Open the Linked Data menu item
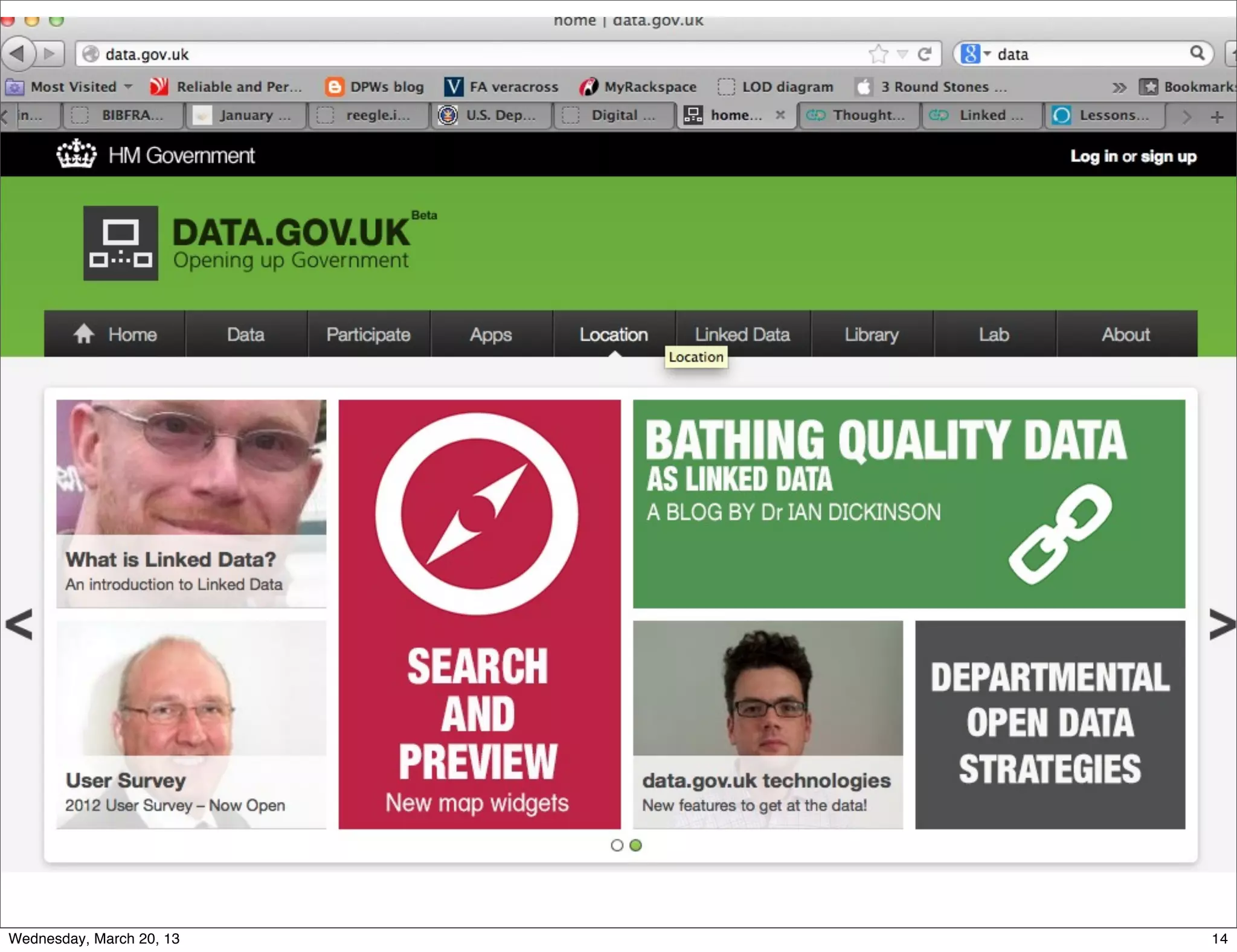Screen dimensions: 1237x952 (x=742, y=334)
